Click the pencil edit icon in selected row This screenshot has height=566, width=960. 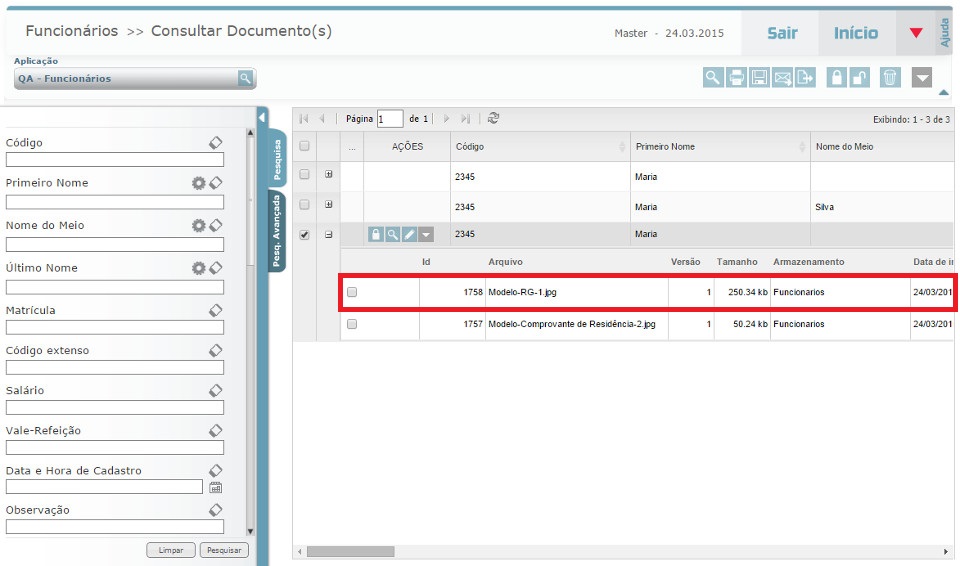coord(409,234)
